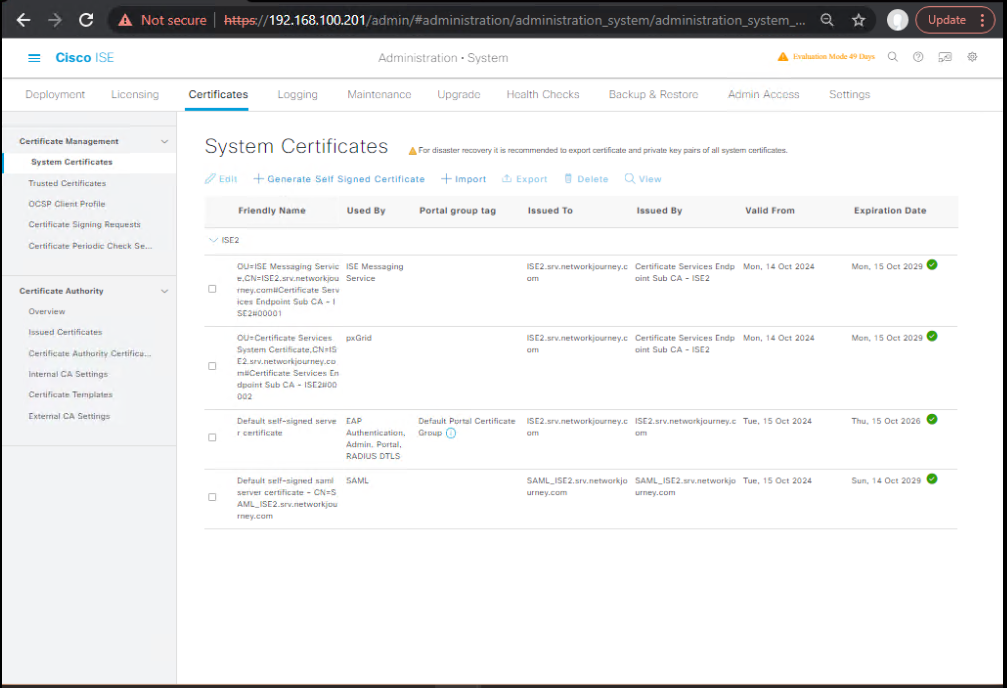Select the ISE Messaging Service certificate checkbox

(212, 289)
